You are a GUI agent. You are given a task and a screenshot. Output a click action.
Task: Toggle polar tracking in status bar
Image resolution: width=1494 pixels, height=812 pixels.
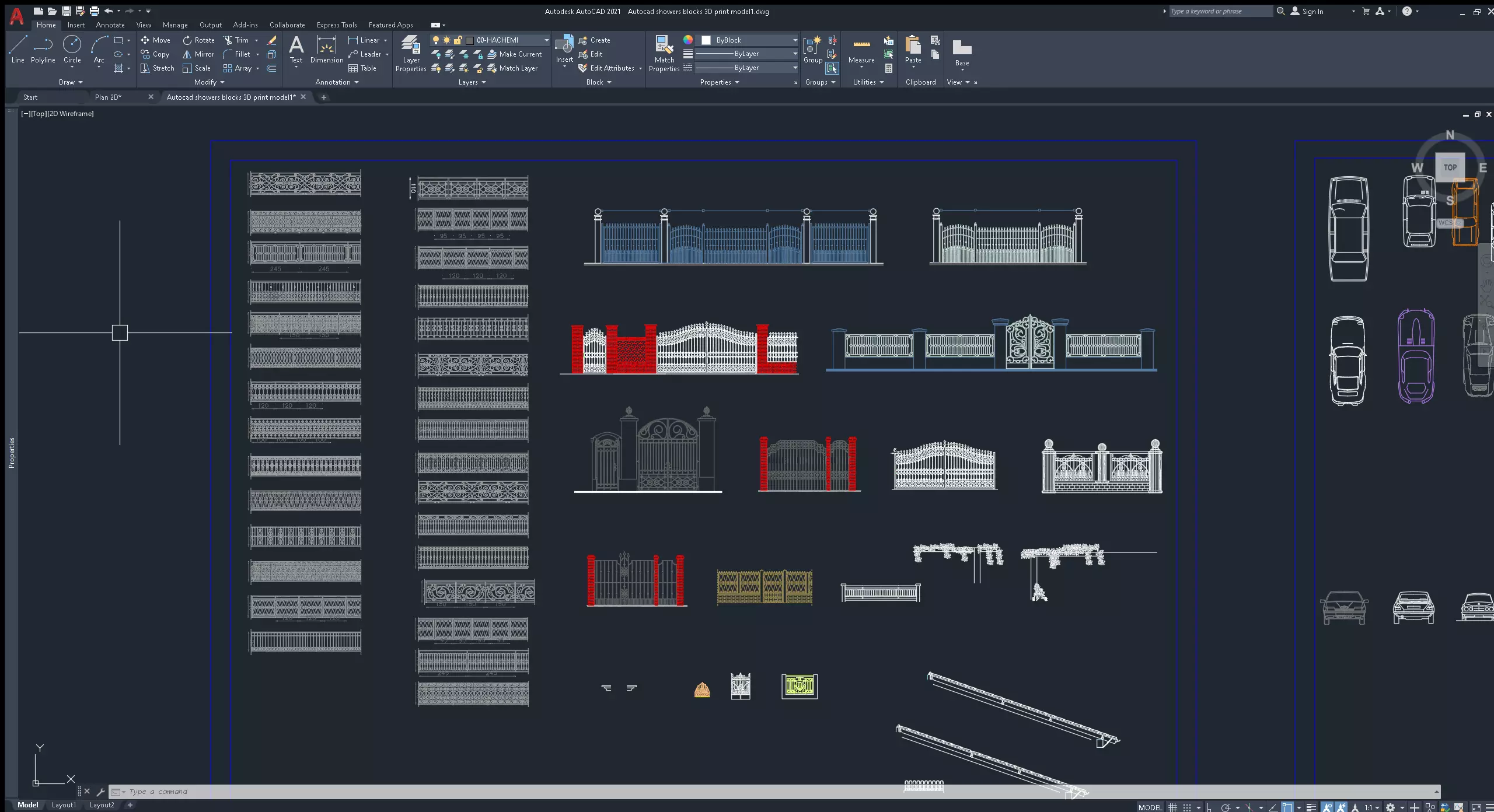pos(1226,807)
